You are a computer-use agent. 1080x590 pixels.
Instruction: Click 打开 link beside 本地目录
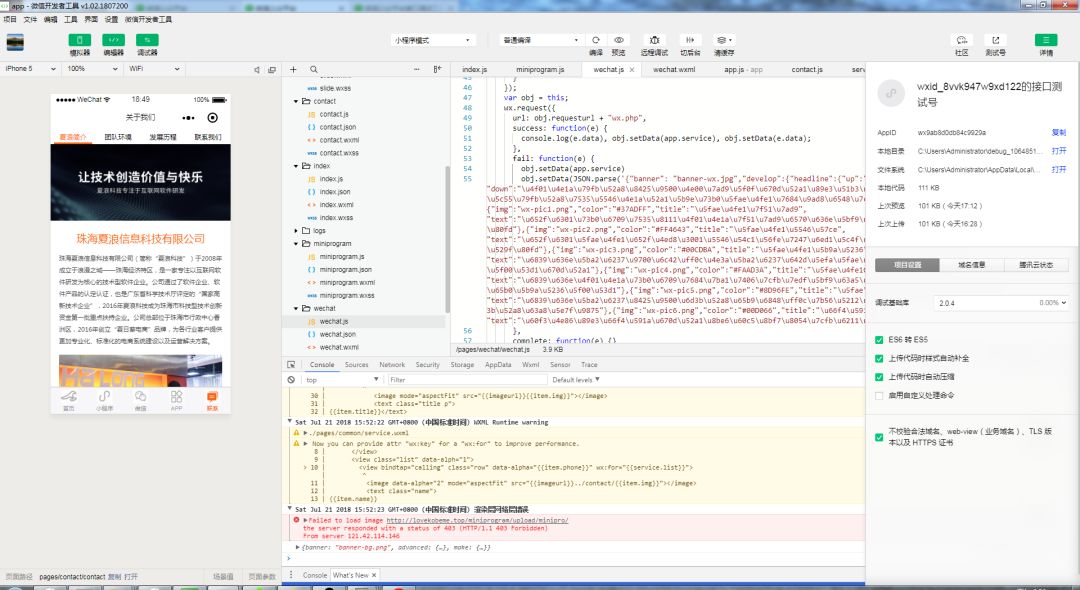tap(1059, 151)
